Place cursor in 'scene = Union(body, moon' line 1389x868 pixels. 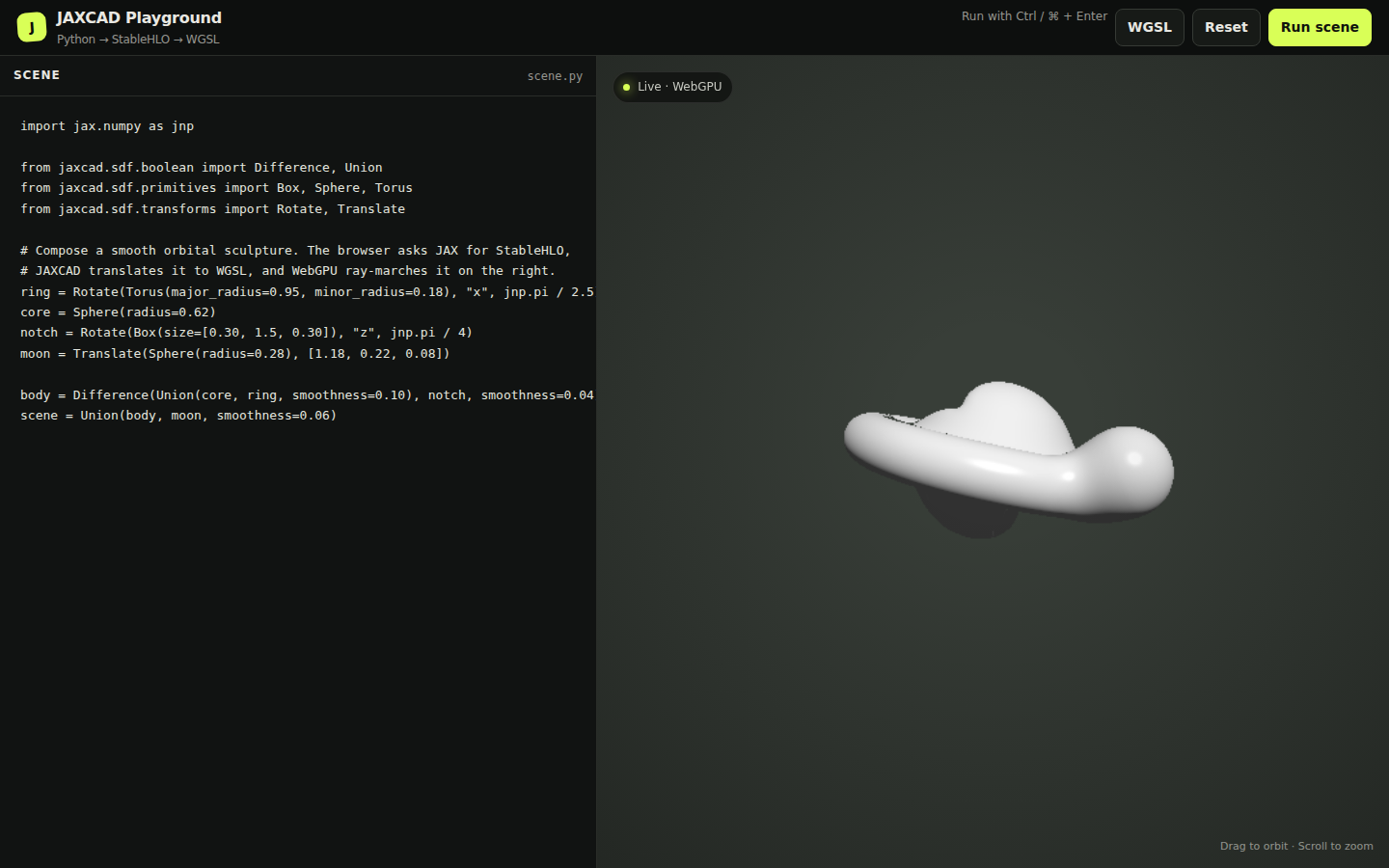click(178, 416)
